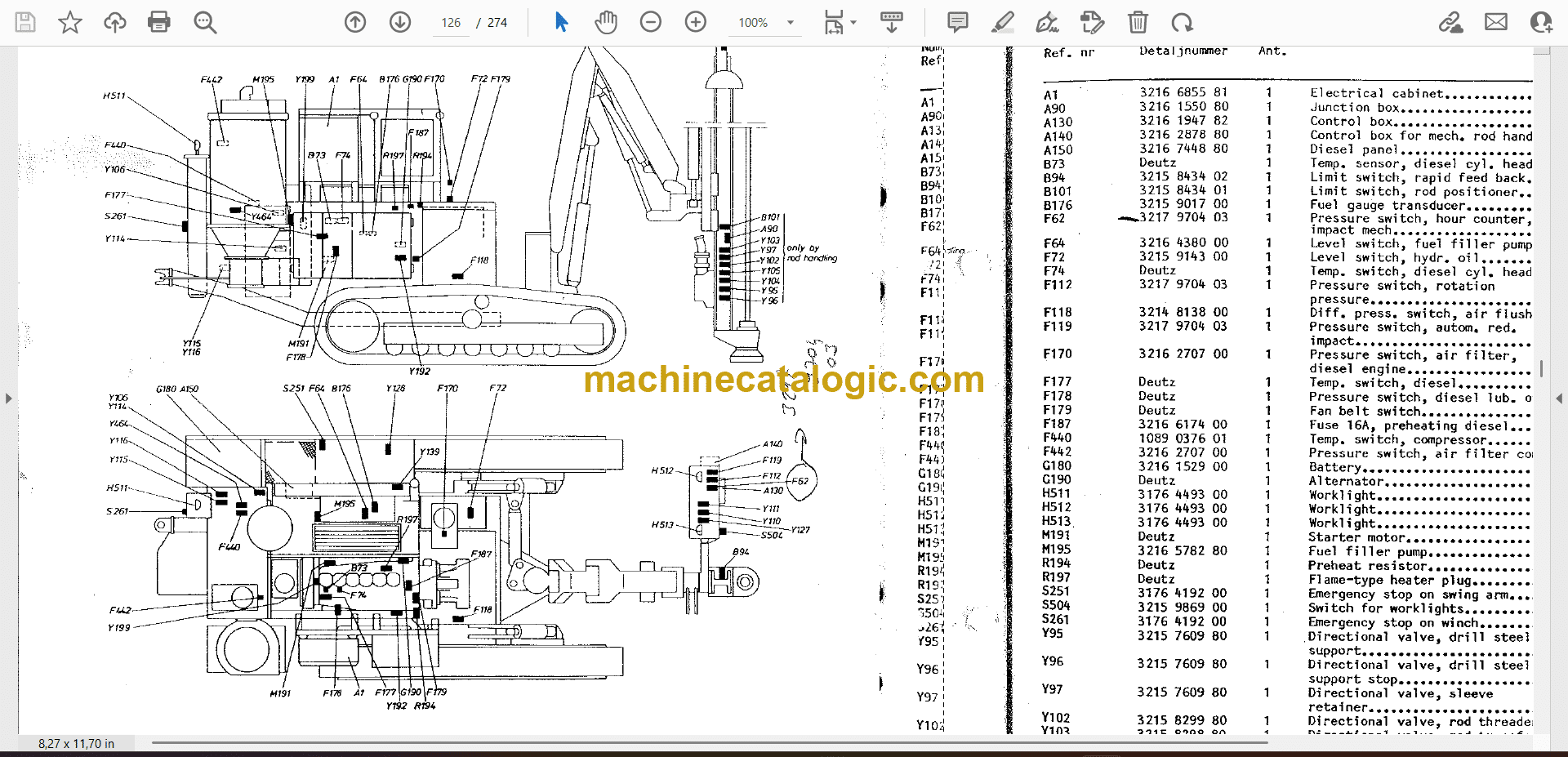Open the share with others account icon
Image resolution: width=1568 pixels, height=757 pixels.
click(1541, 22)
